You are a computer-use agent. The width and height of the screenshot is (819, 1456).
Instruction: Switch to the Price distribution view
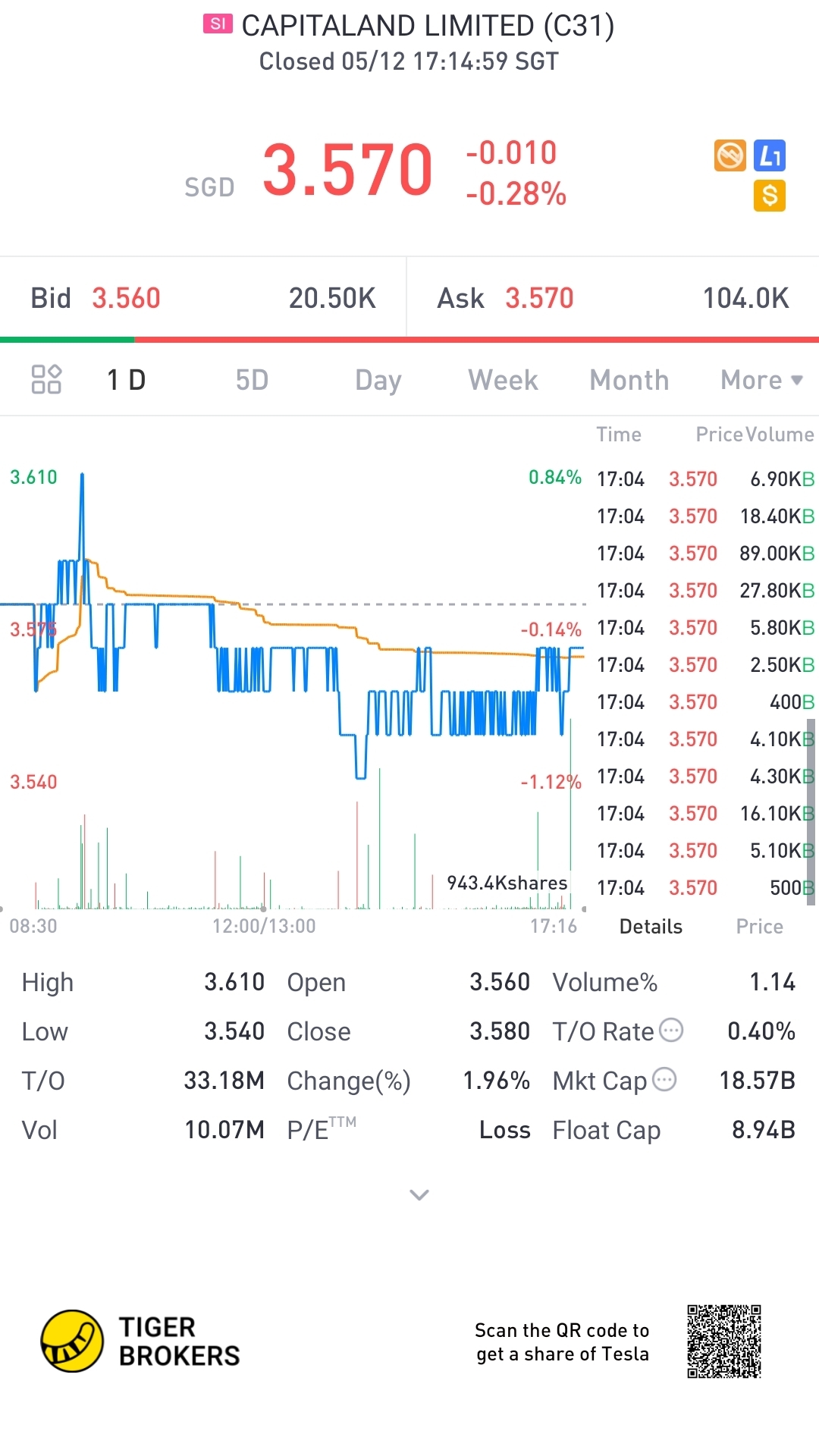[x=759, y=927]
